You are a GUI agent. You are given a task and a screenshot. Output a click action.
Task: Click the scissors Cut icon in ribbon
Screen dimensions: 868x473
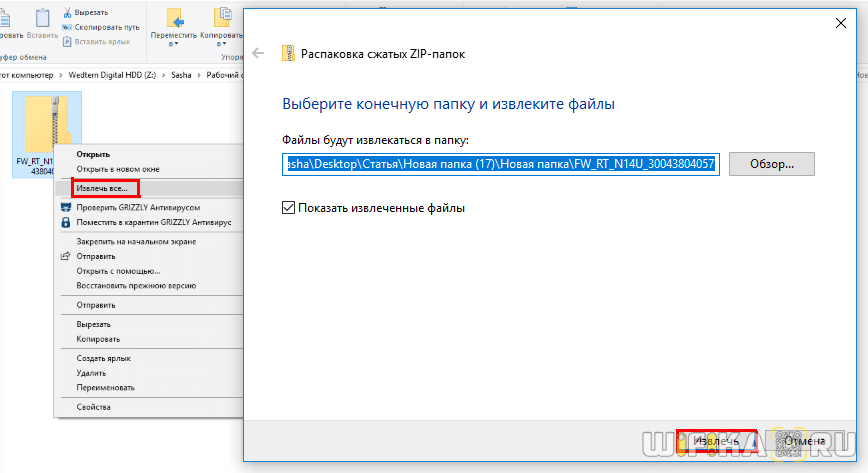[x=66, y=12]
